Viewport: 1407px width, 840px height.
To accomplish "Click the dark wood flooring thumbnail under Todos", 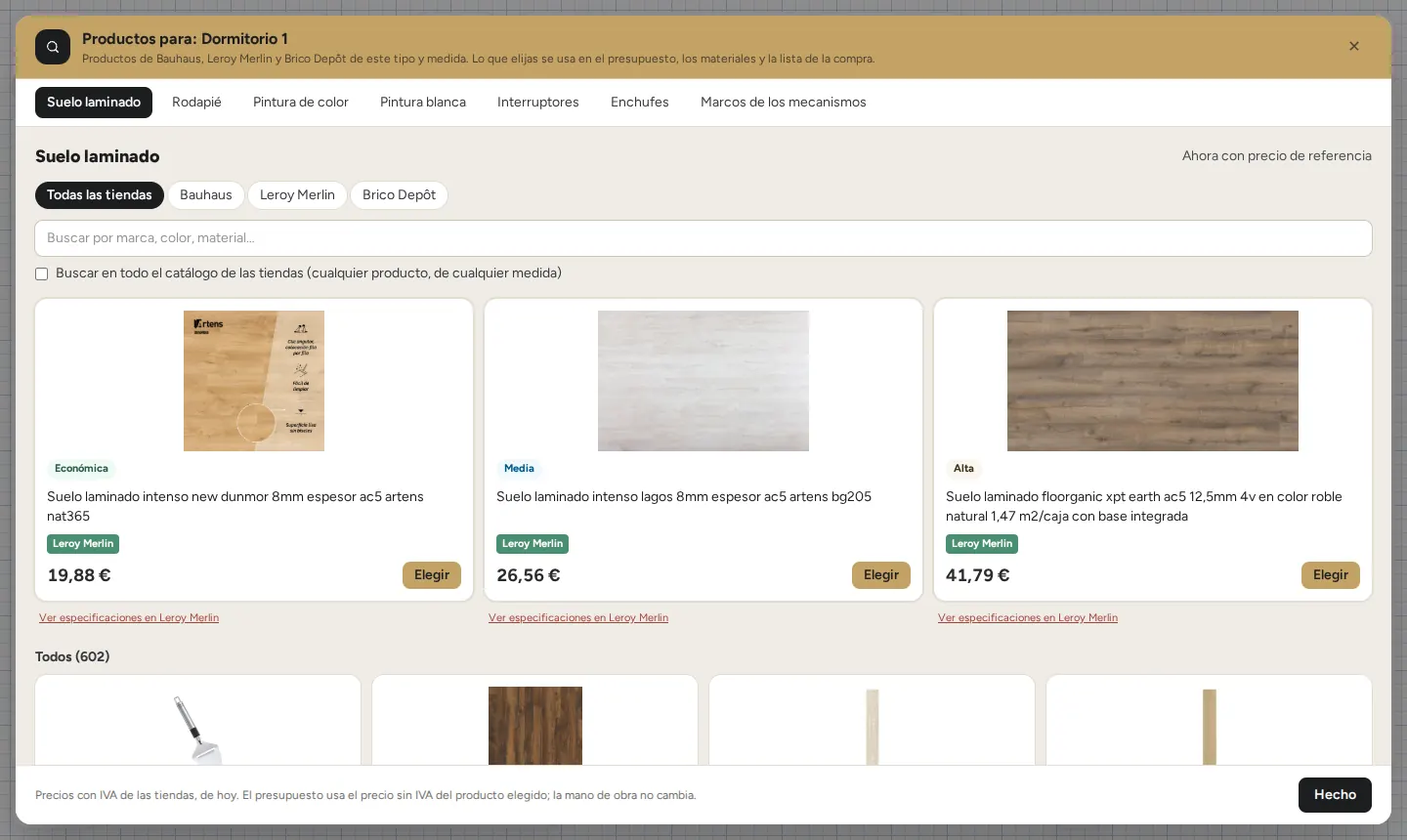I will pos(535,726).
